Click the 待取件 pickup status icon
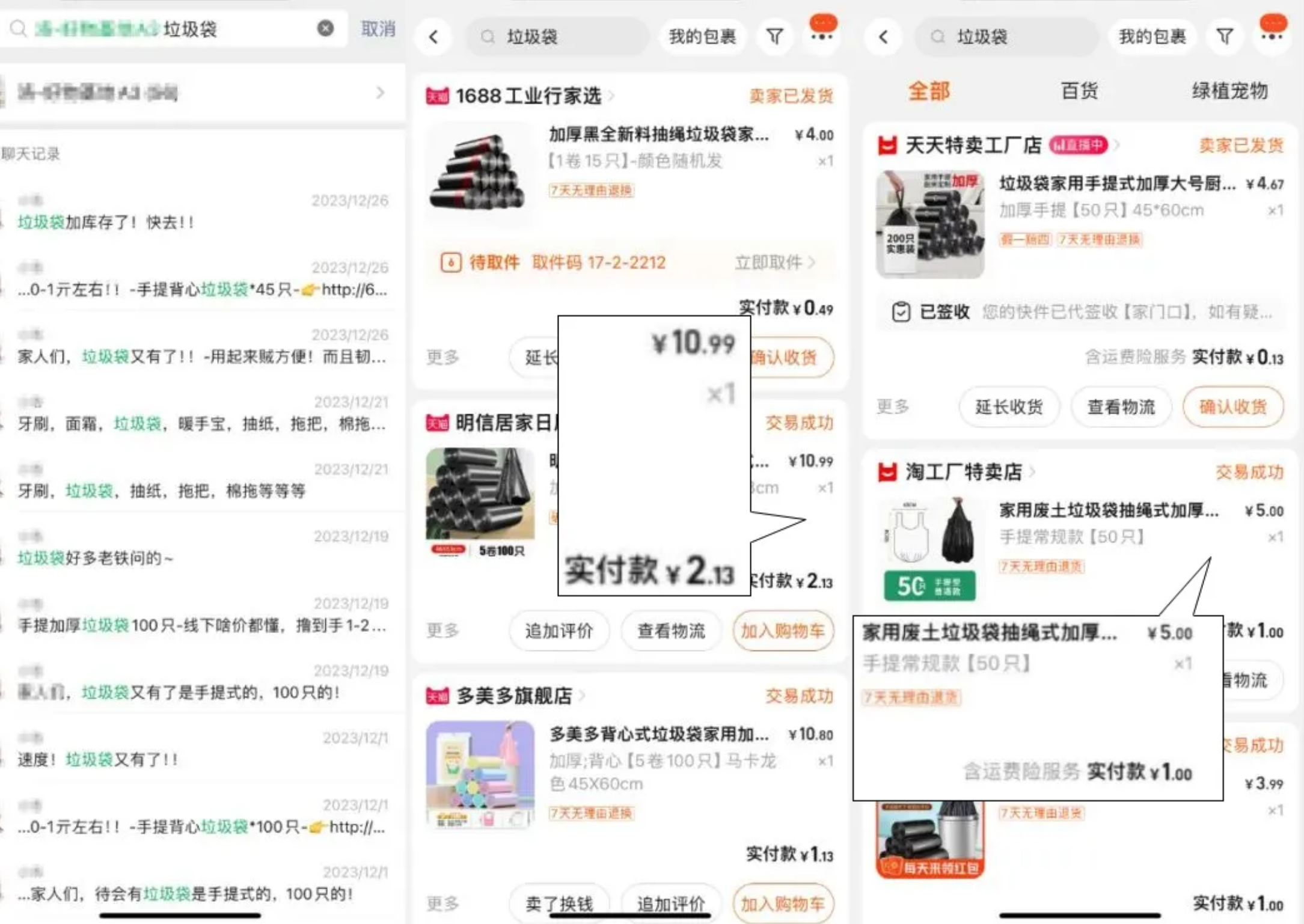This screenshot has height=924, width=1304. click(x=451, y=262)
